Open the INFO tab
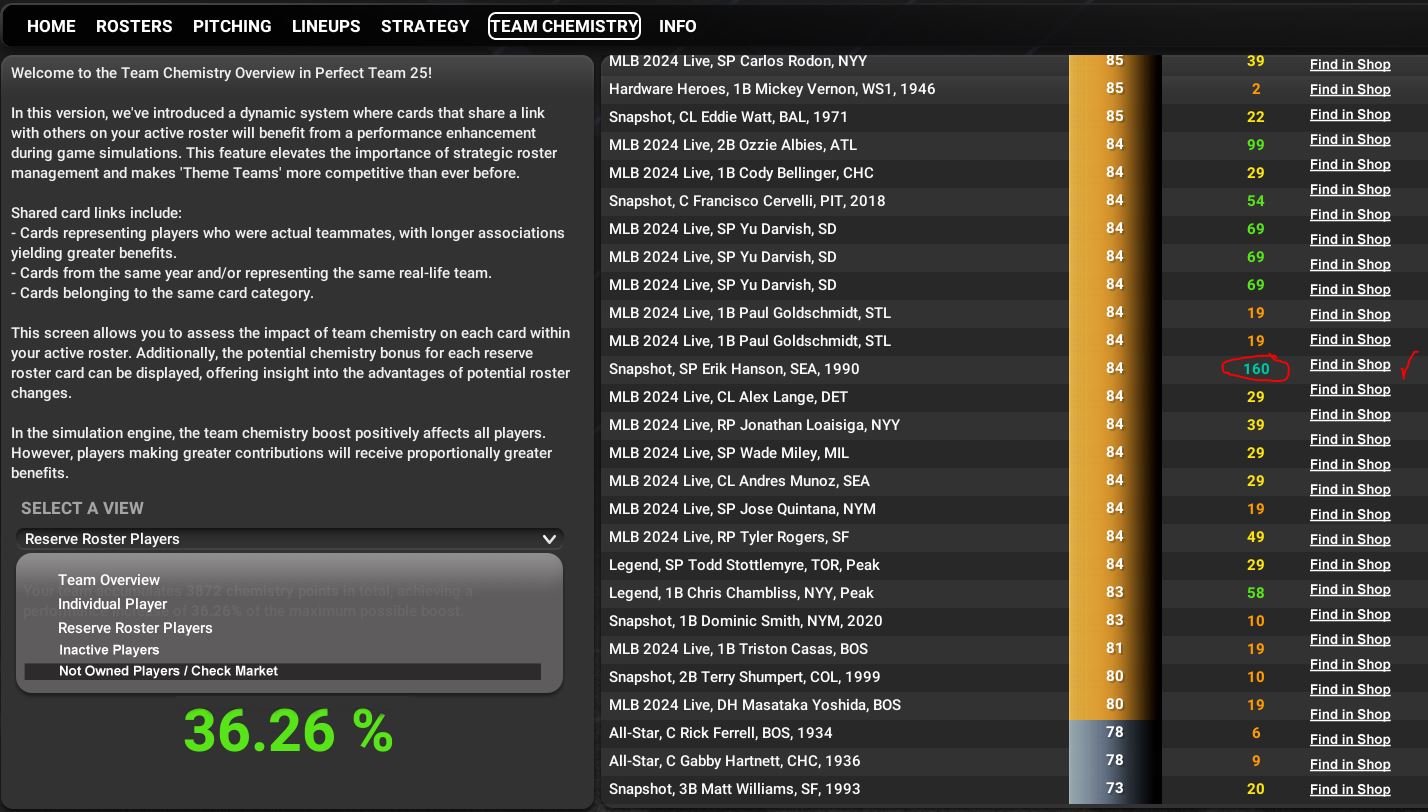 tap(678, 26)
